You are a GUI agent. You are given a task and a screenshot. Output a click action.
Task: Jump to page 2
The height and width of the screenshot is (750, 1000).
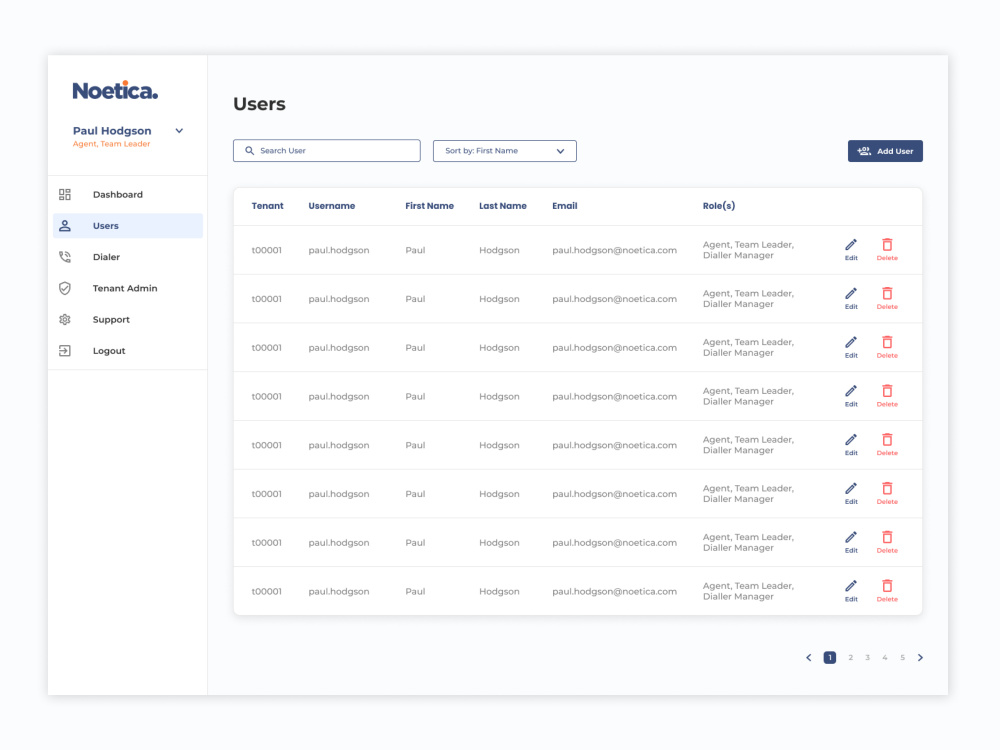pyautogui.click(x=850, y=658)
